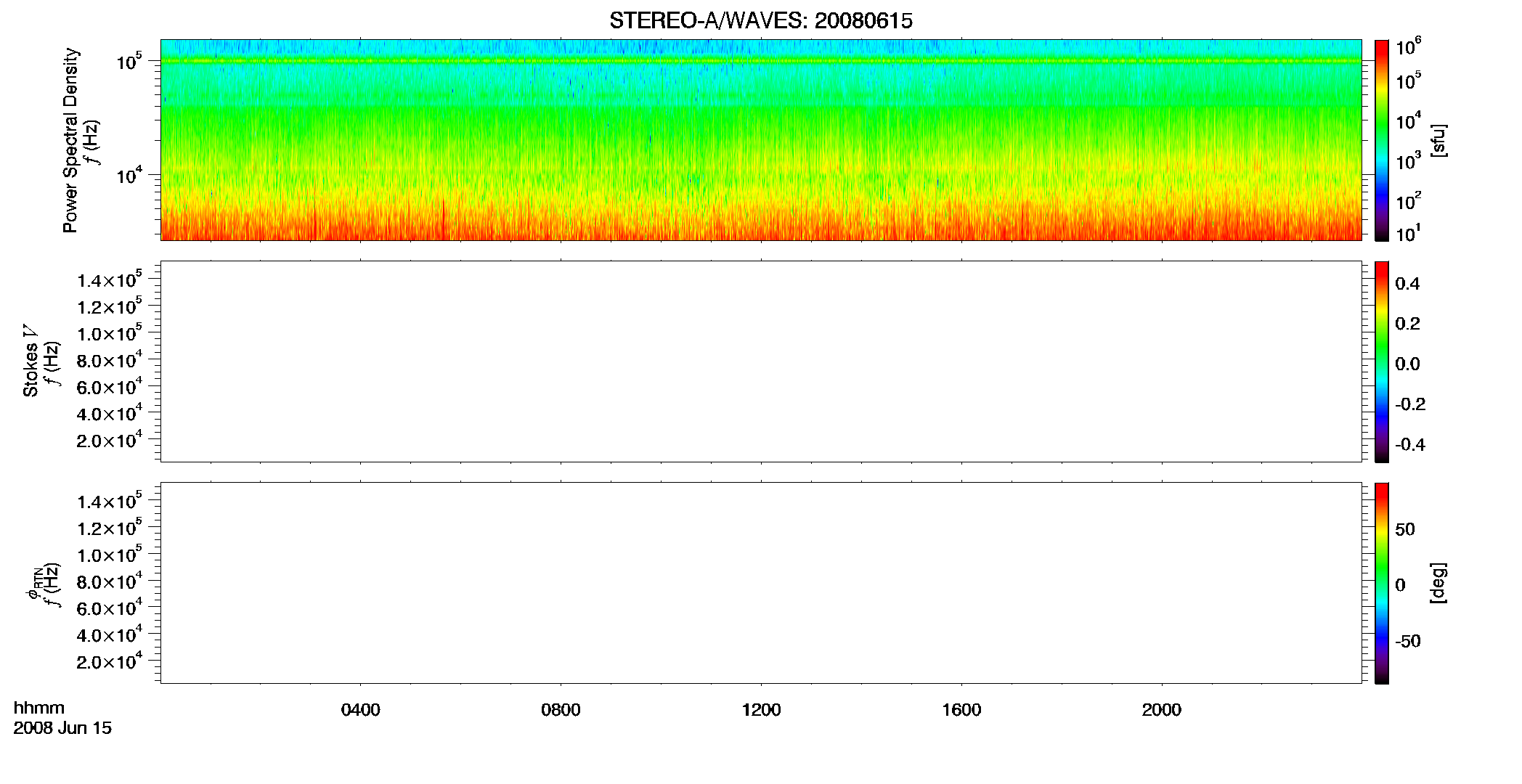Click the Stokes V axis title
This screenshot has width=1522, height=784.
(x=31, y=362)
